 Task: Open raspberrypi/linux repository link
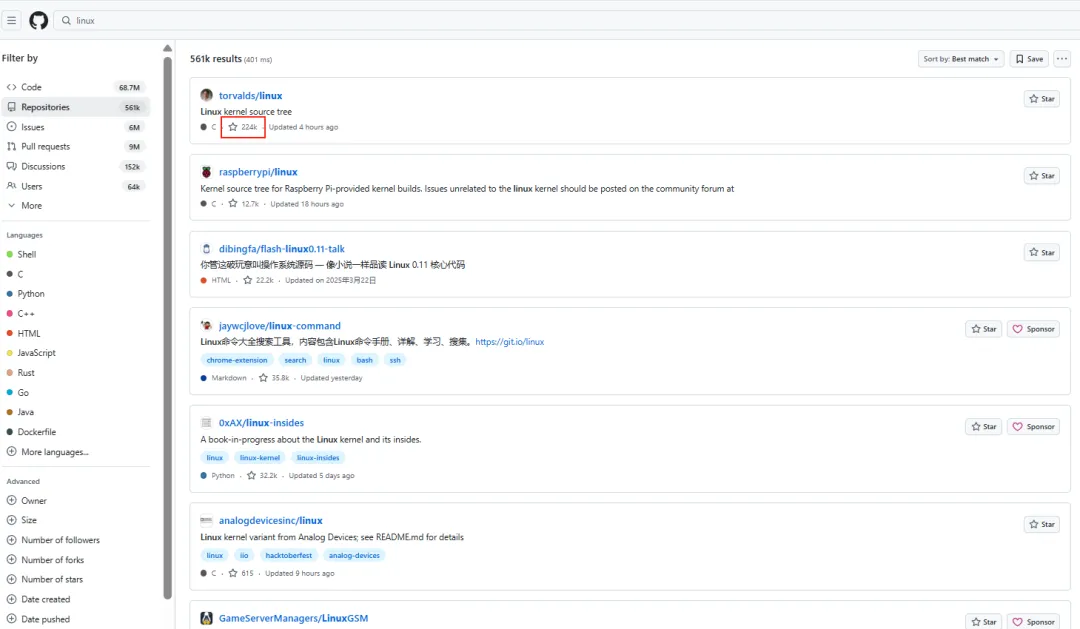[x=258, y=172]
